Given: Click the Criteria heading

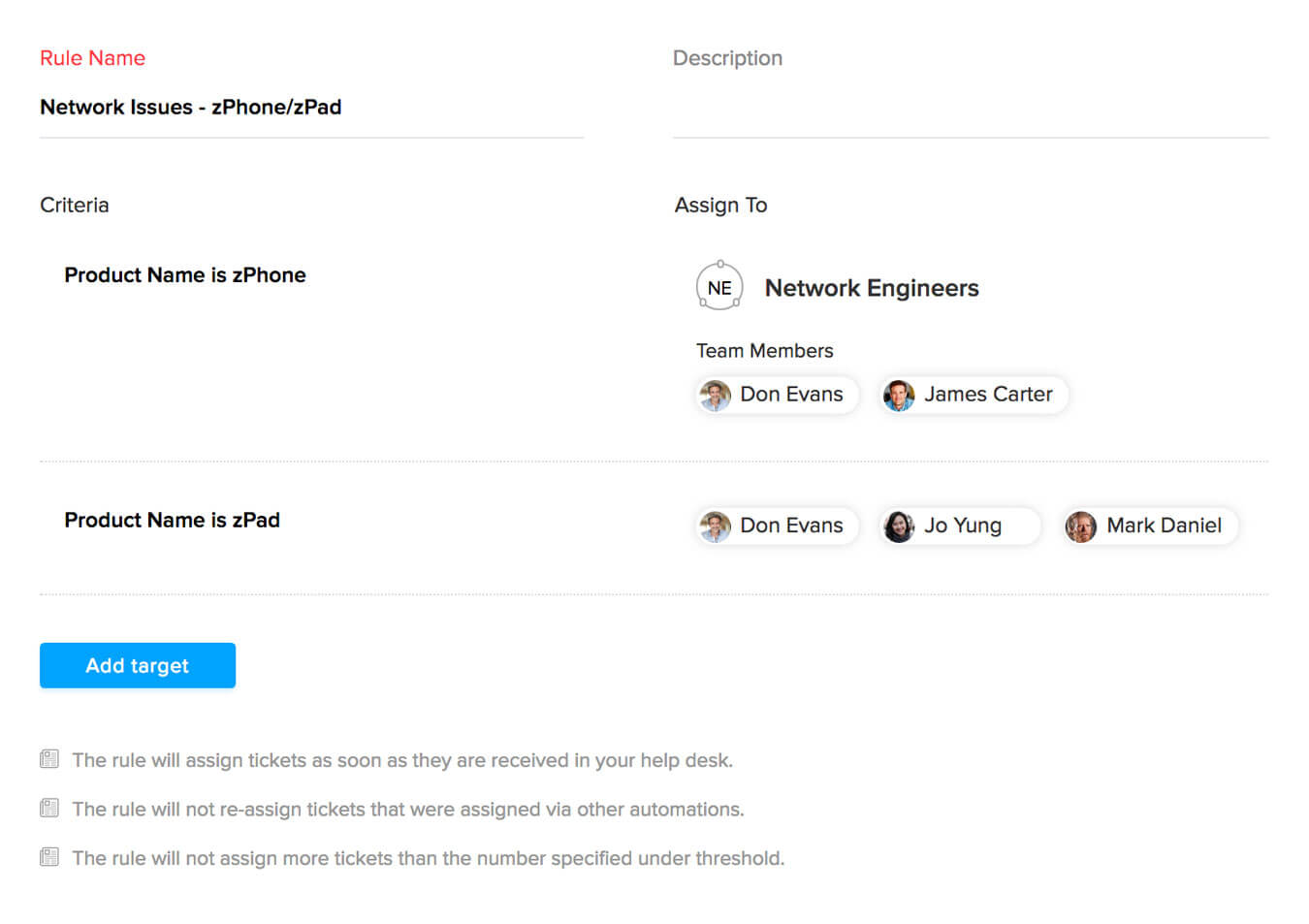Looking at the screenshot, I should (x=75, y=206).
